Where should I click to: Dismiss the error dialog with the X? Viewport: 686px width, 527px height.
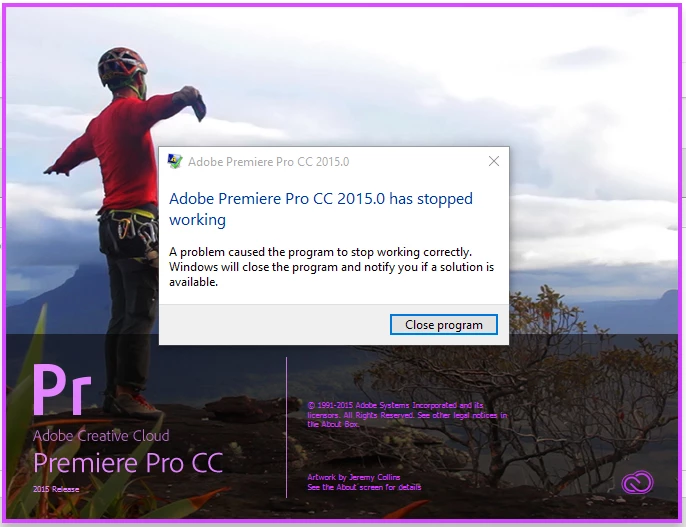494,161
